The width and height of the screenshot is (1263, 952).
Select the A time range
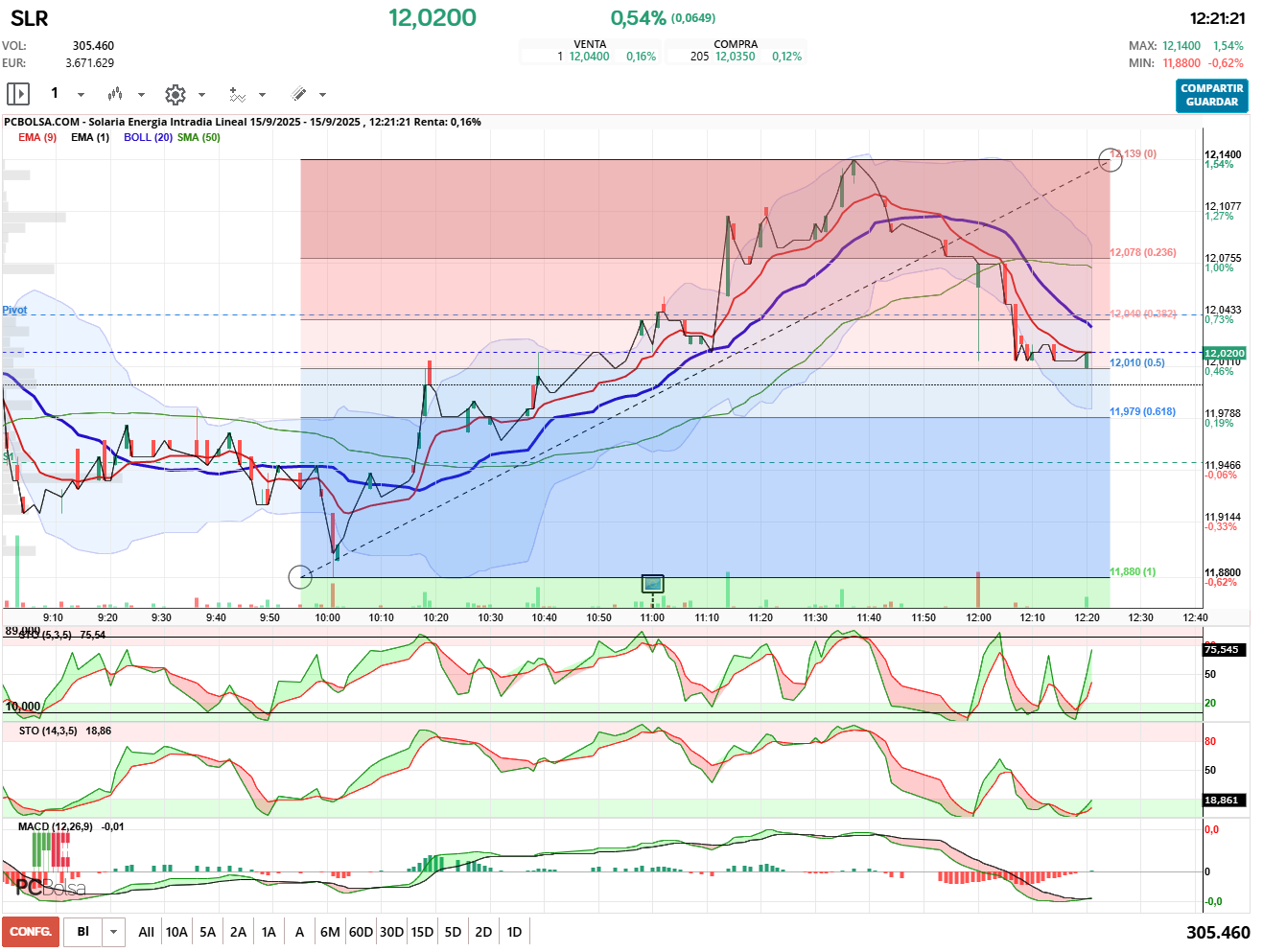299,932
